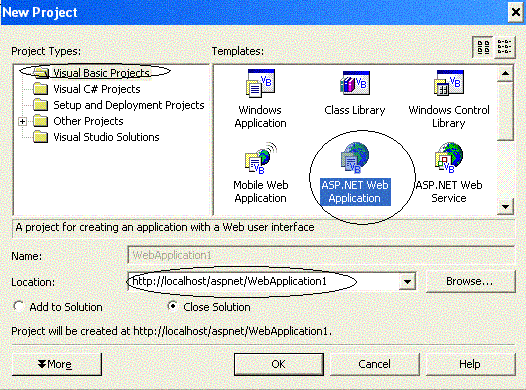
Task: Choose the Add to Solution radio button
Action: tap(18, 307)
